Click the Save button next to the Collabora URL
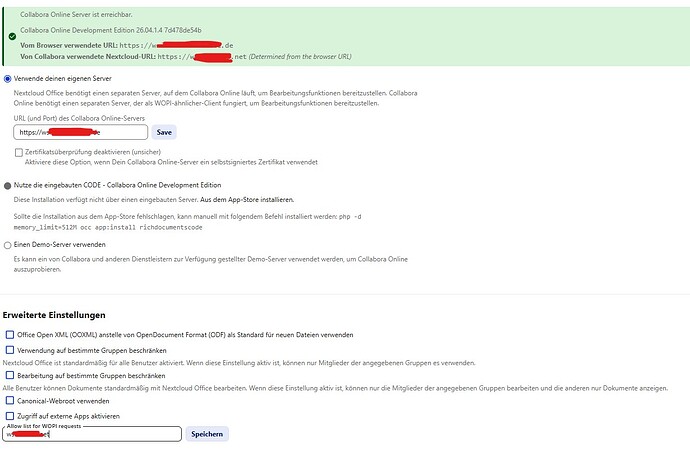Image resolution: width=690 pixels, height=451 pixels. point(164,132)
